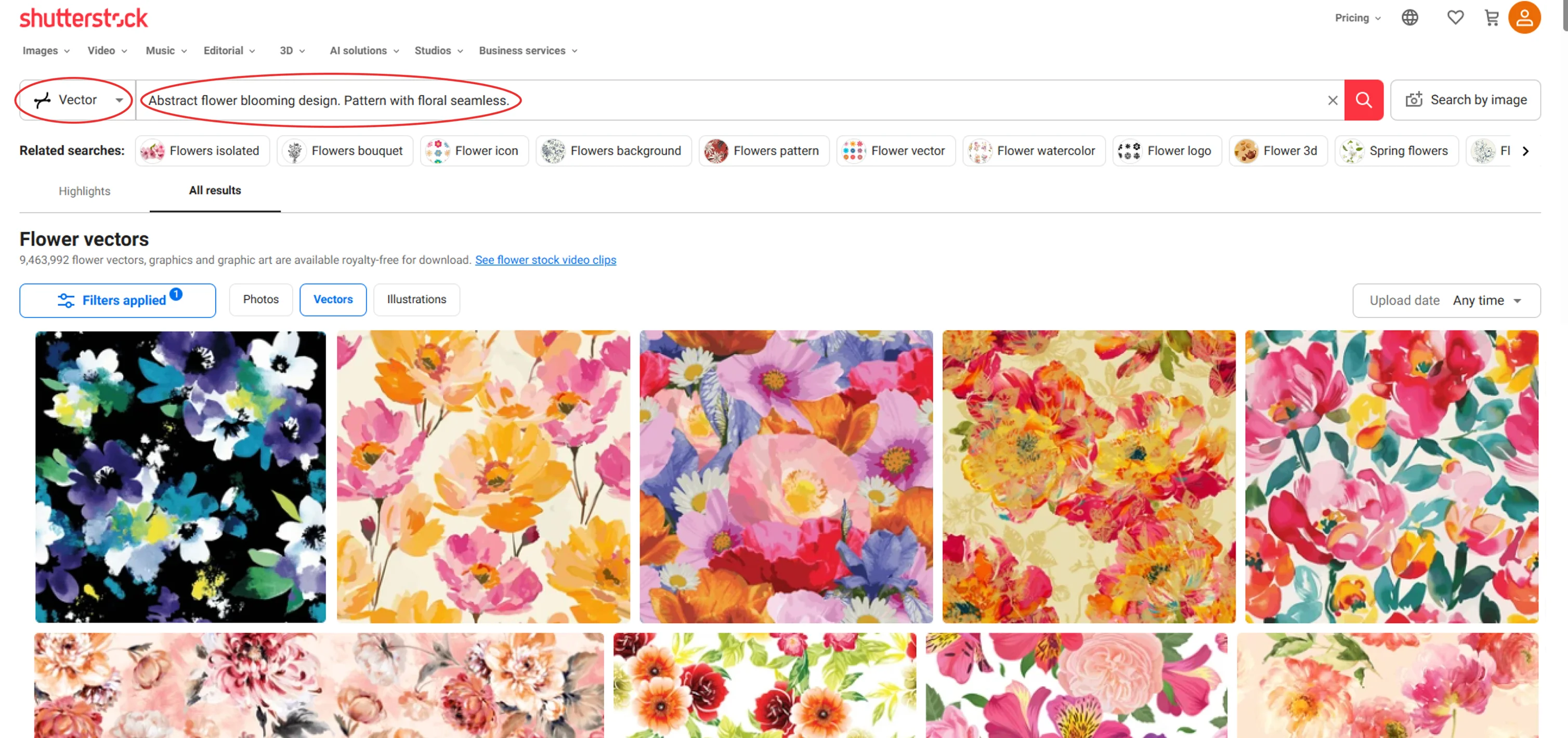Viewport: 1568px width, 738px height.
Task: Click the Related searches label
Action: point(72,151)
